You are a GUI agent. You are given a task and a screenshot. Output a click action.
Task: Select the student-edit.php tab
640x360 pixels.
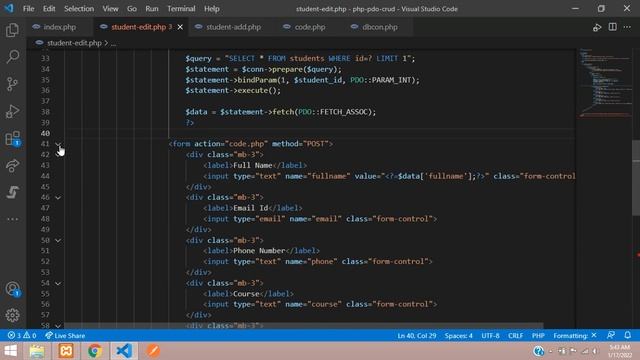pyautogui.click(x=138, y=27)
